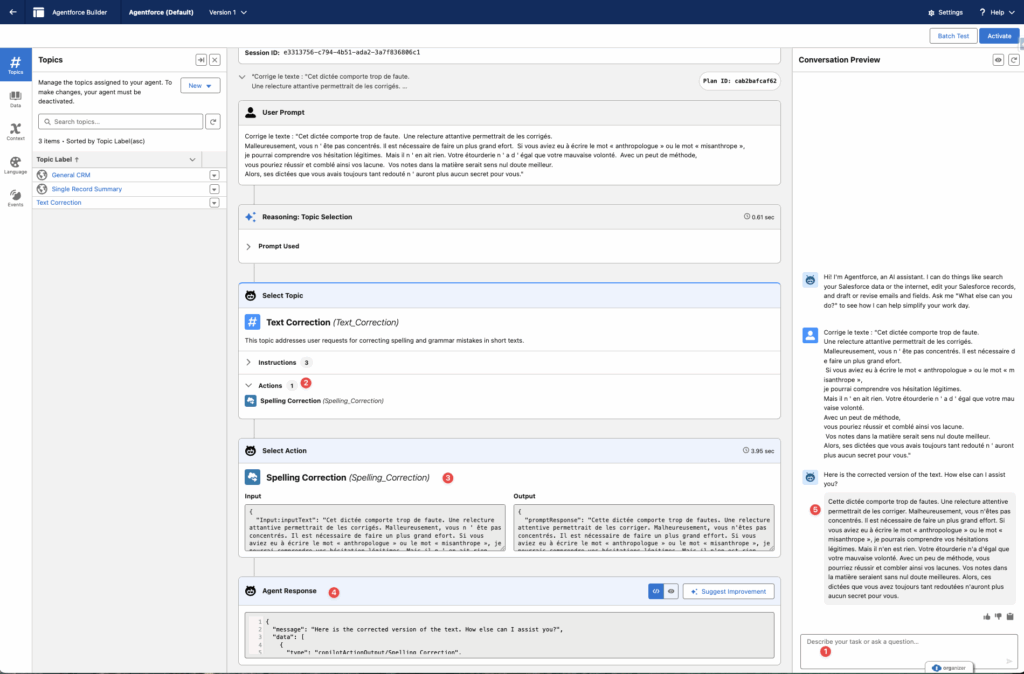Click the Reasoning: Topic Selection sparkle icon
Image resolution: width=1024 pixels, height=674 pixels.
tap(250, 217)
